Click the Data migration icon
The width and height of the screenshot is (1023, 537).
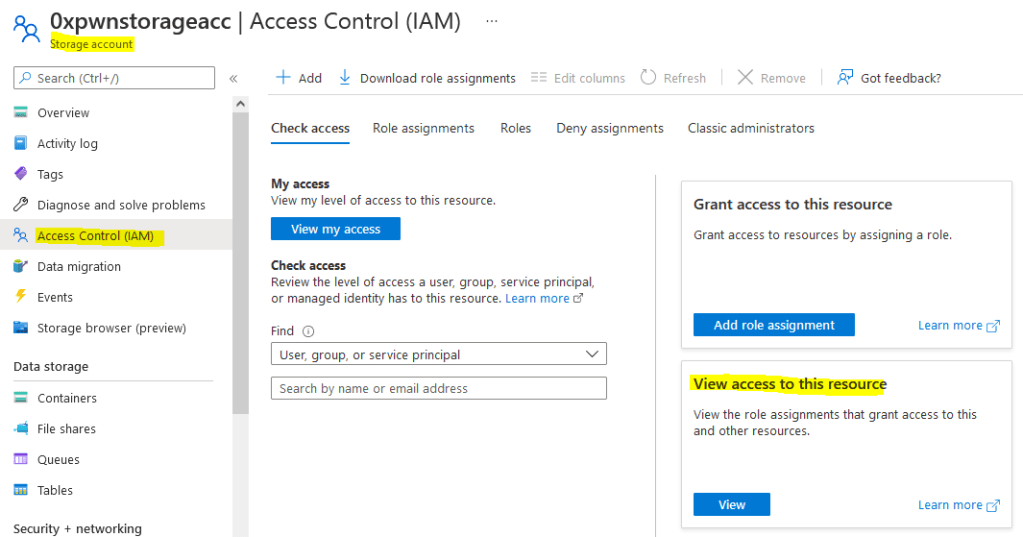21,267
